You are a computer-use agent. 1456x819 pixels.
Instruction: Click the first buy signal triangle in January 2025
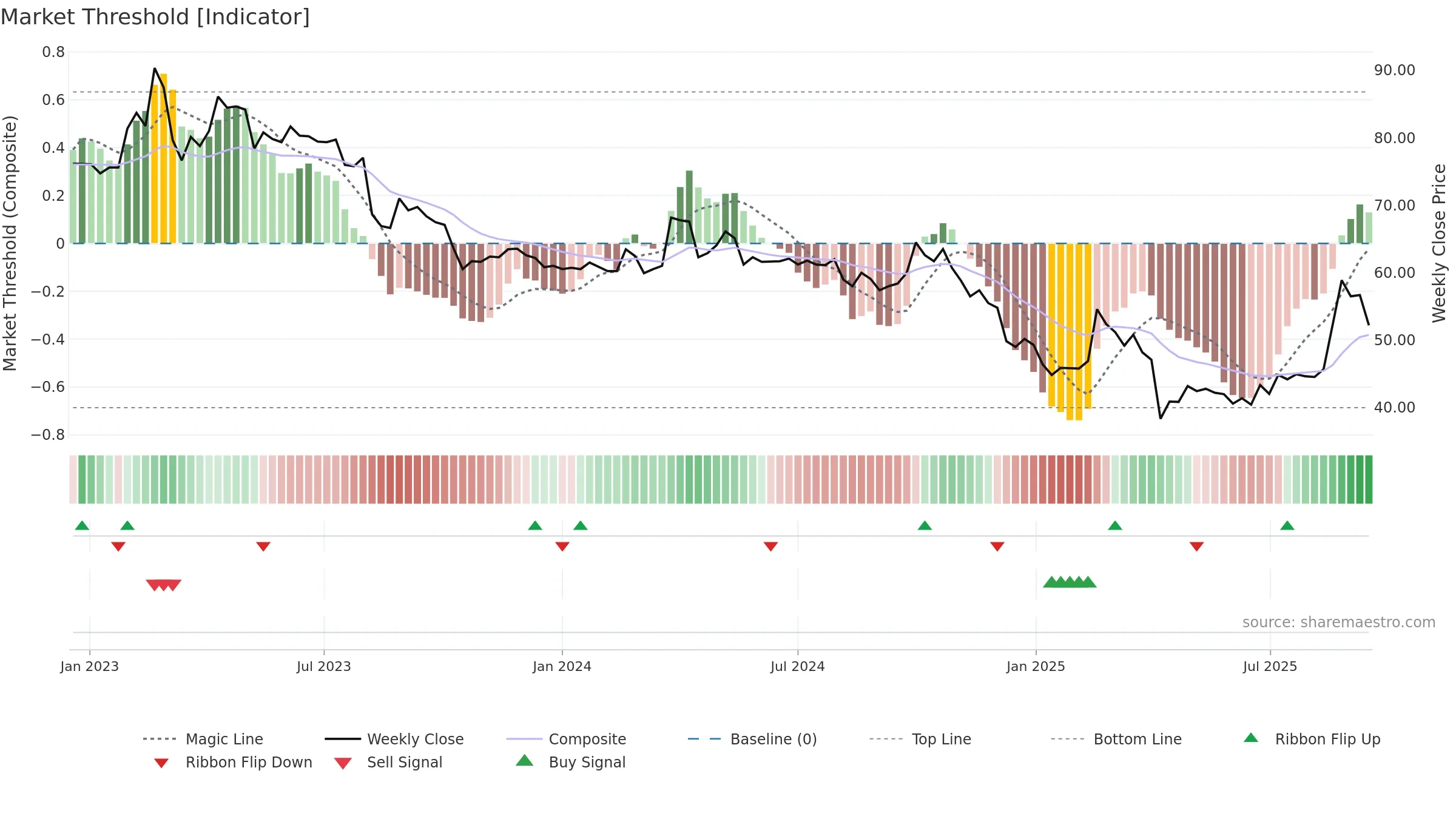pyautogui.click(x=1051, y=582)
